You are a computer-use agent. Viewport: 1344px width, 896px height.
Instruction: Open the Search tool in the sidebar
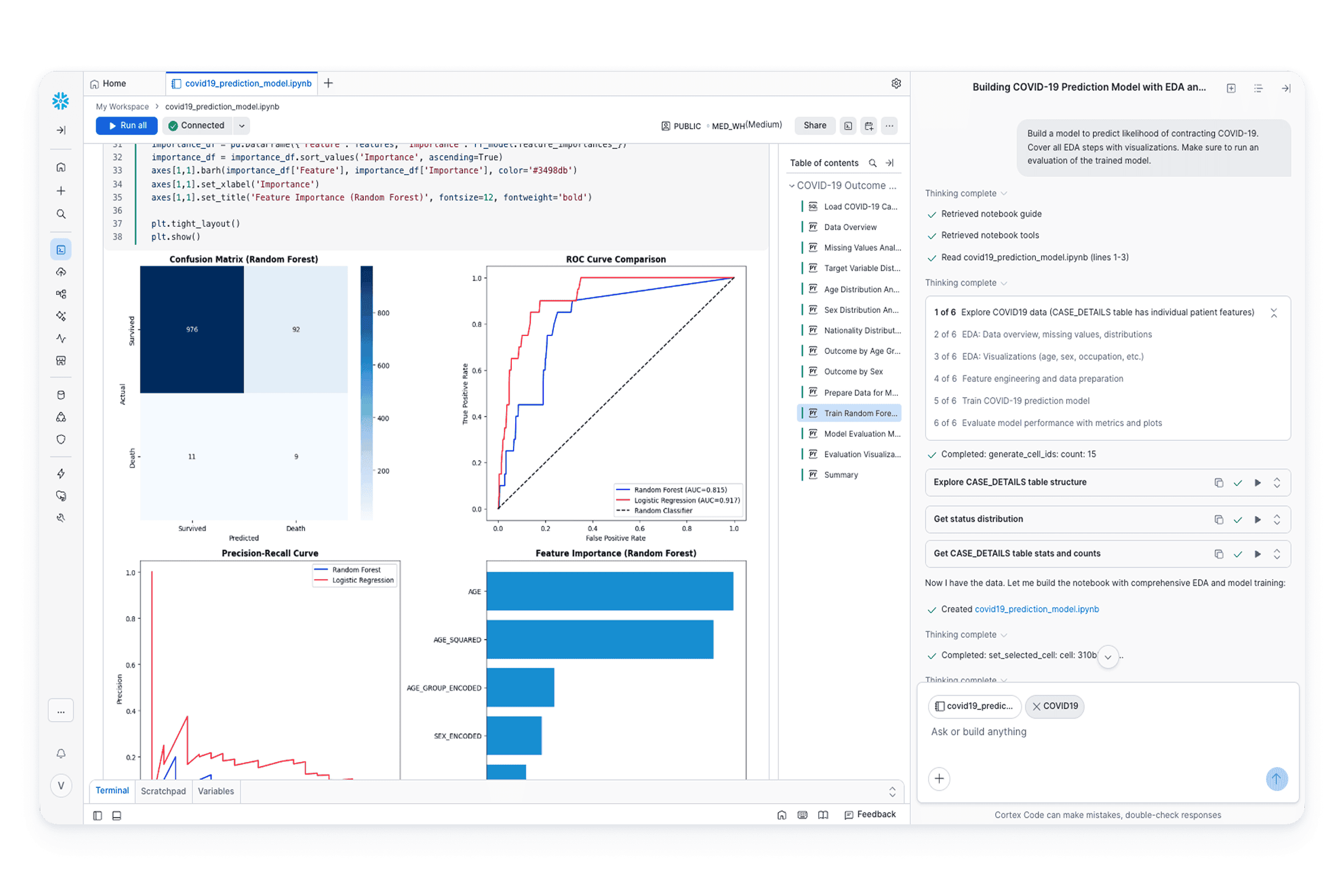coord(61,214)
